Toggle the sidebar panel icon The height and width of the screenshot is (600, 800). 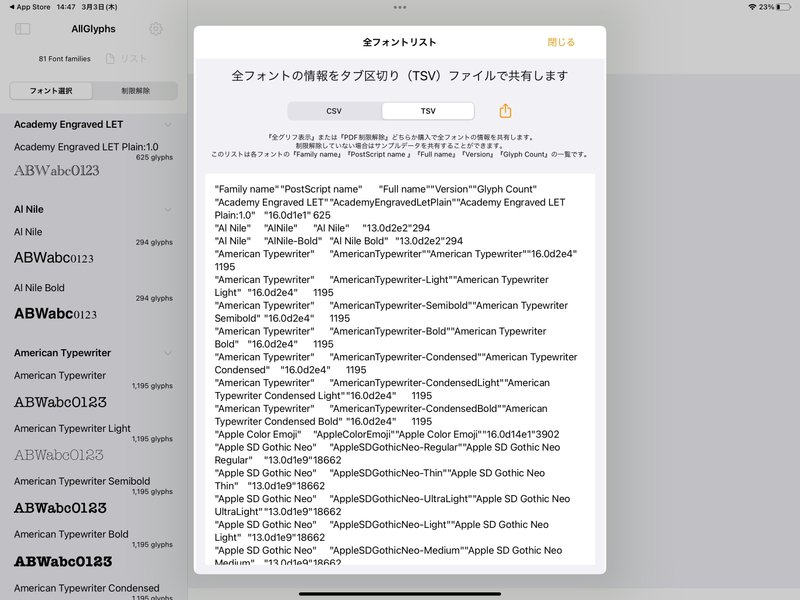[22, 29]
